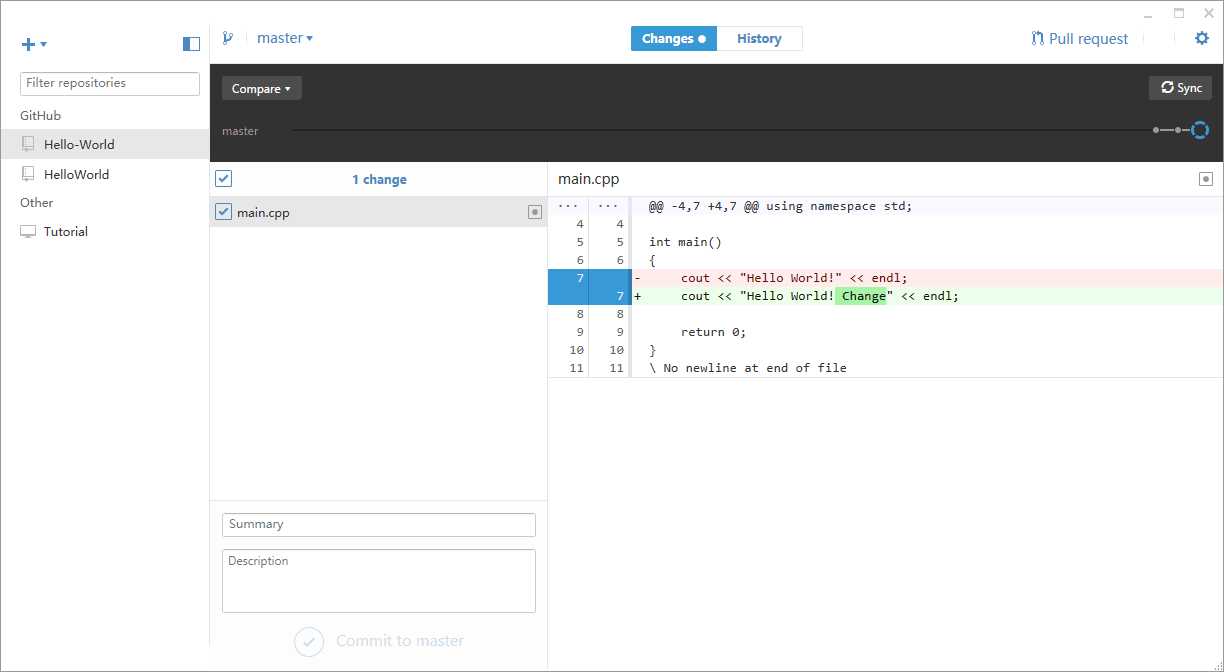Click the commit checkmark circle icon
The width and height of the screenshot is (1224, 672).
[x=309, y=641]
